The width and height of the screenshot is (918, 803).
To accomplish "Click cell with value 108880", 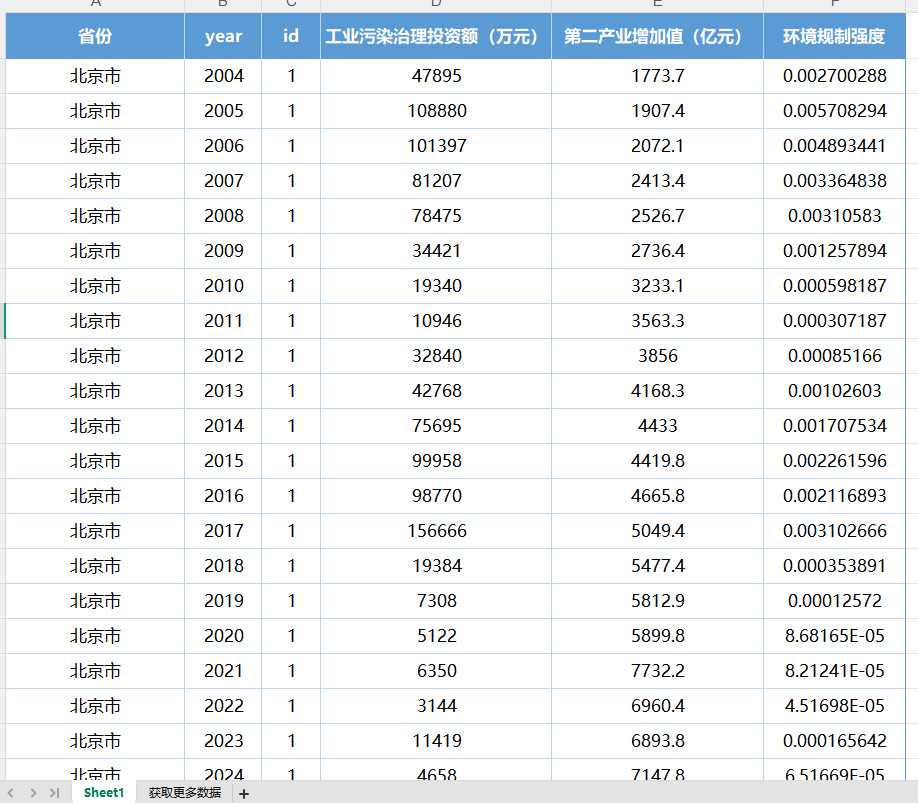I will (x=436, y=111).
